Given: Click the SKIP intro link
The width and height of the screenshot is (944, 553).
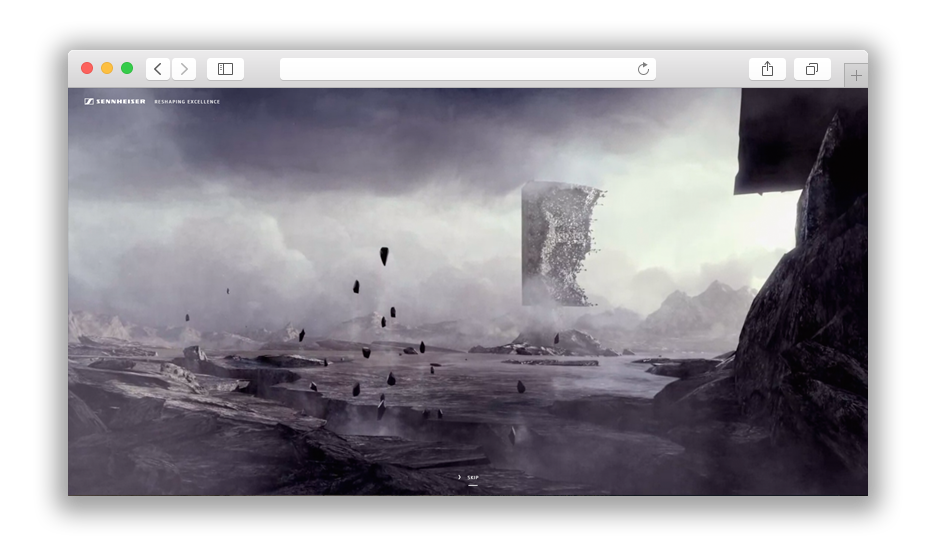Looking at the screenshot, I should (473, 478).
